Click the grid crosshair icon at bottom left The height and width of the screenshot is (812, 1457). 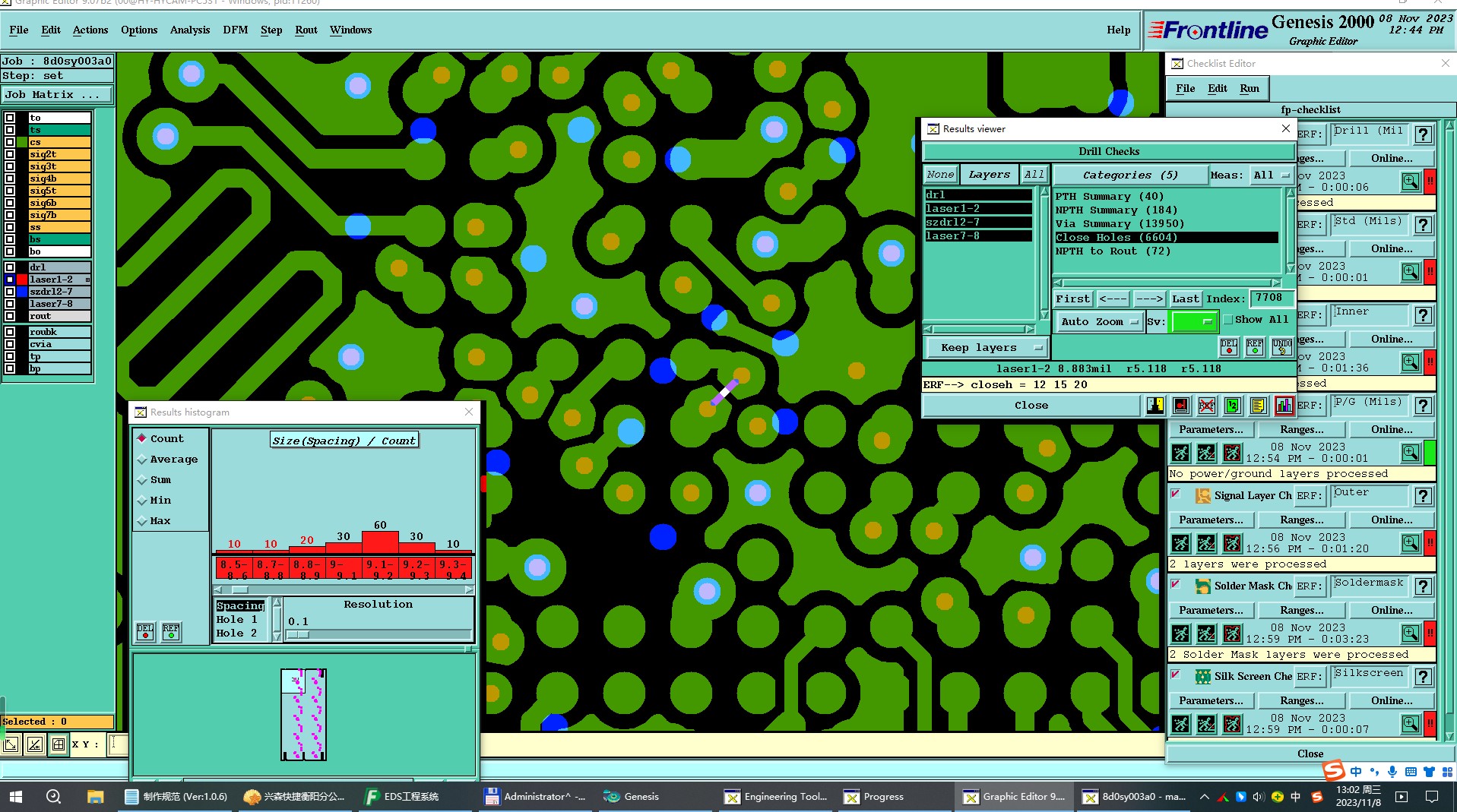(59, 744)
